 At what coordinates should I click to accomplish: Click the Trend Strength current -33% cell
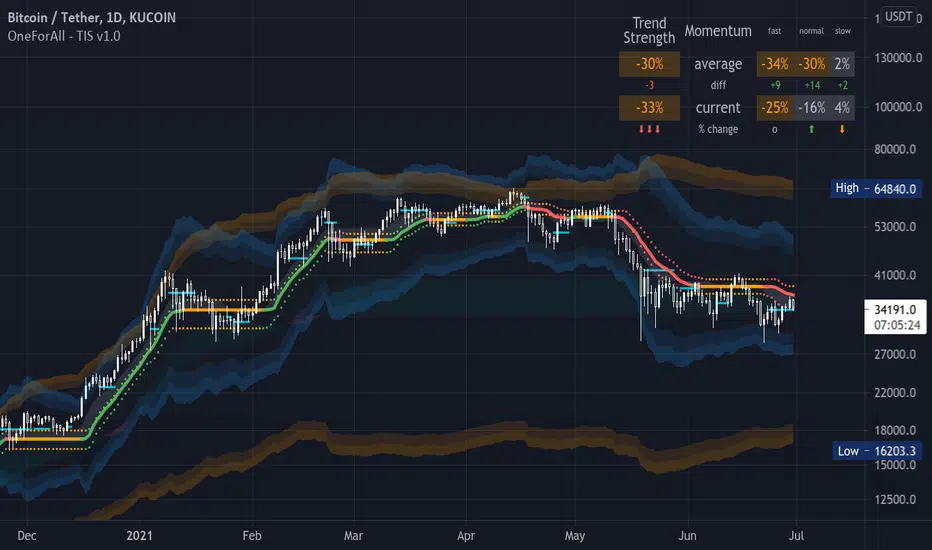click(x=649, y=108)
